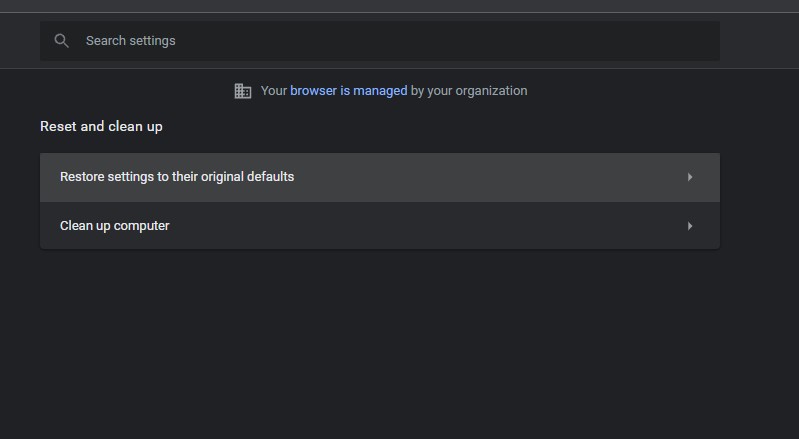Click the arrow icon beside Clean up computer
This screenshot has height=439, width=799.
tap(690, 226)
